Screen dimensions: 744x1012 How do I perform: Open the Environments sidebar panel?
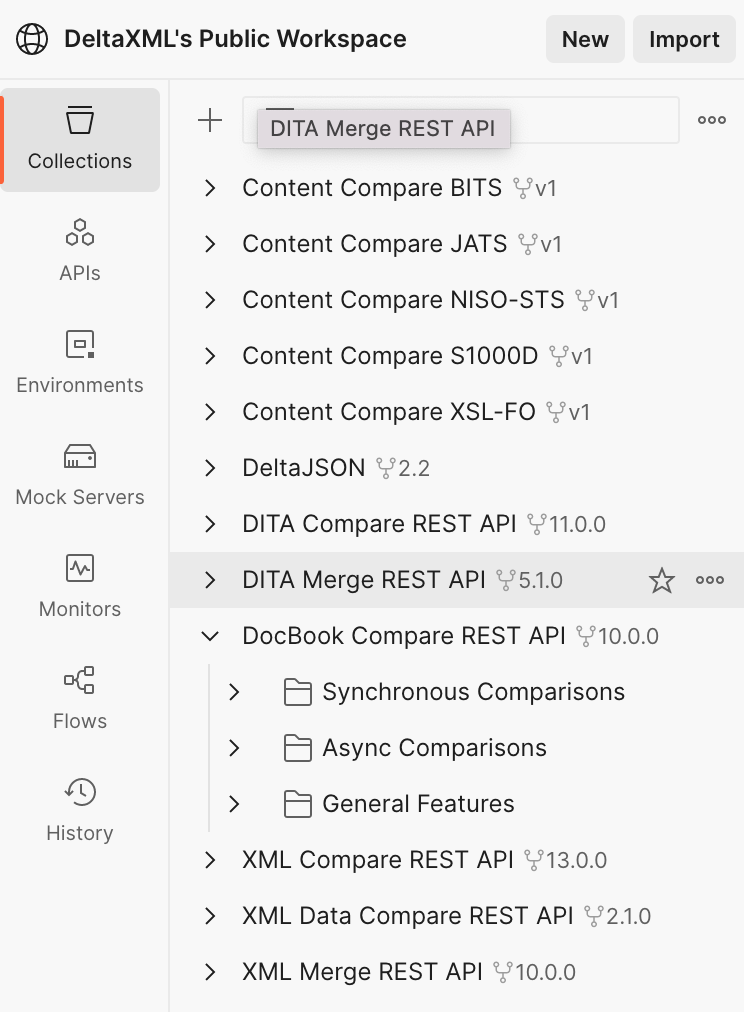click(80, 362)
